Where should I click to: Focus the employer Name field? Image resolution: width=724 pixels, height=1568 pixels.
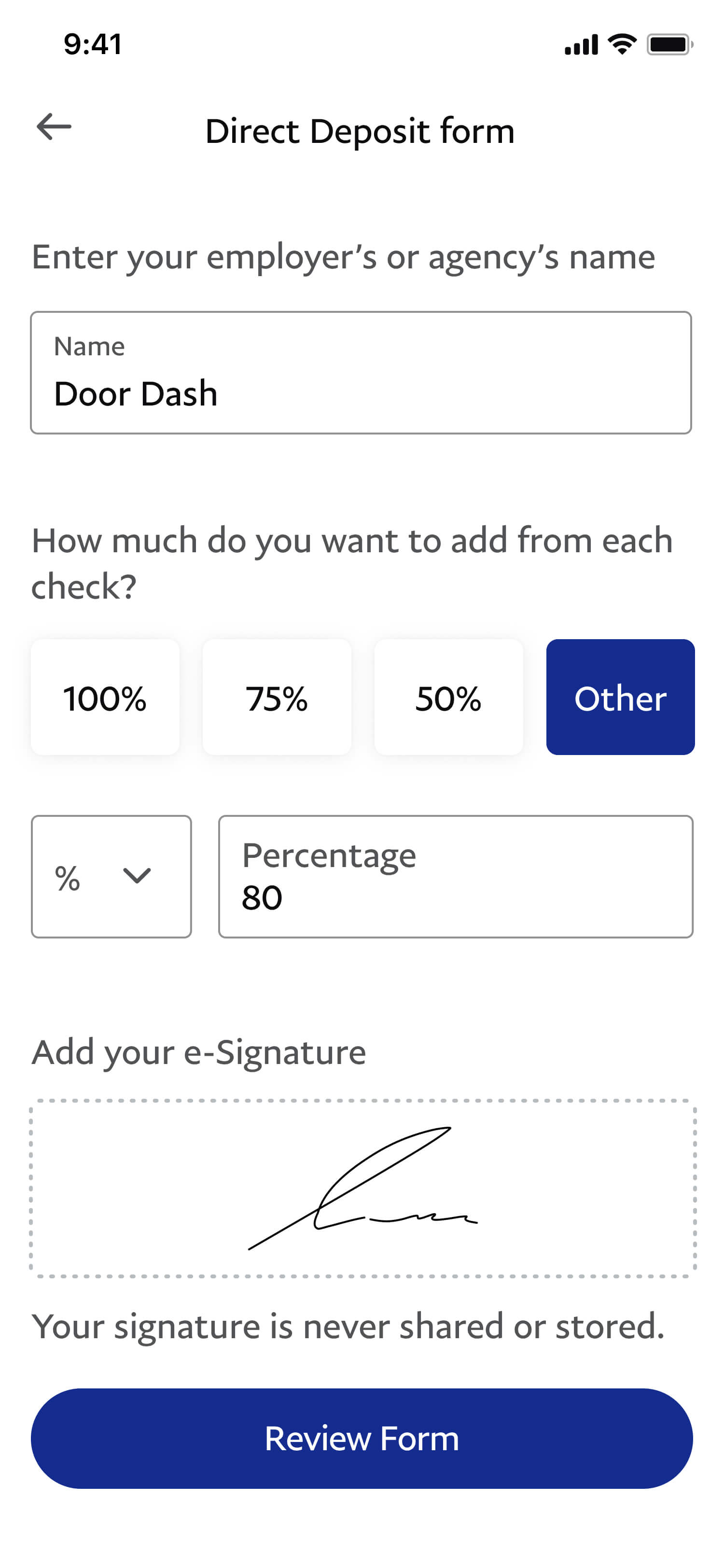click(x=361, y=373)
